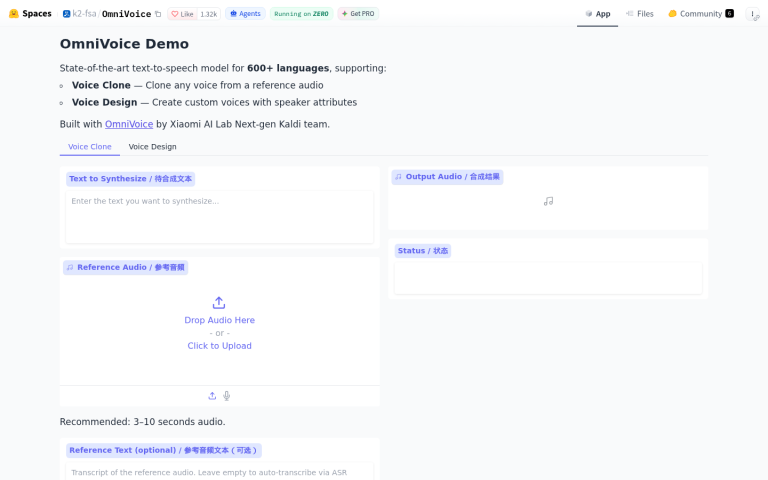Screen dimensions: 768x480
Task: Show the 1.32k likes count
Action: tap(209, 14)
